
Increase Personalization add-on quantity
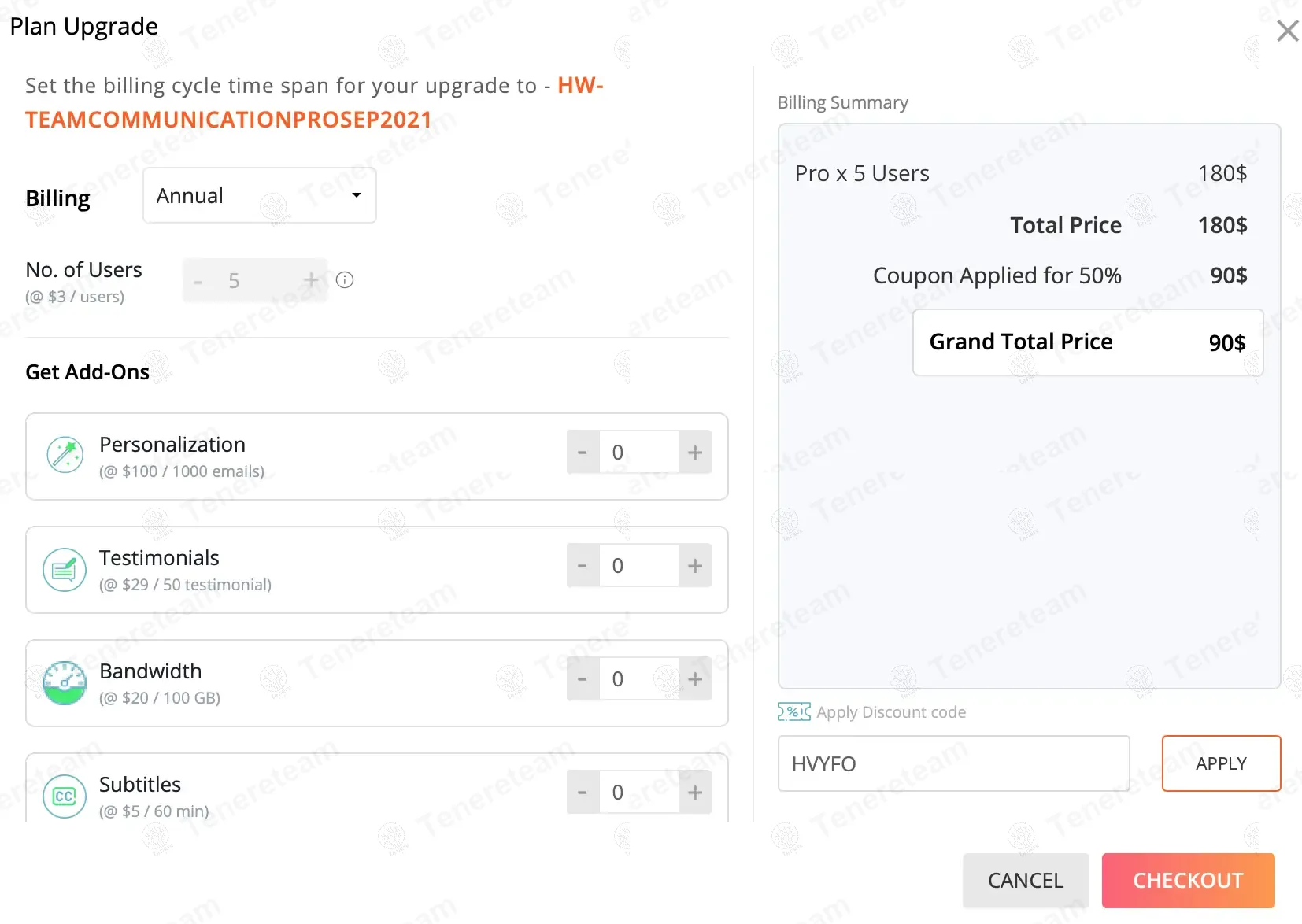695,453
